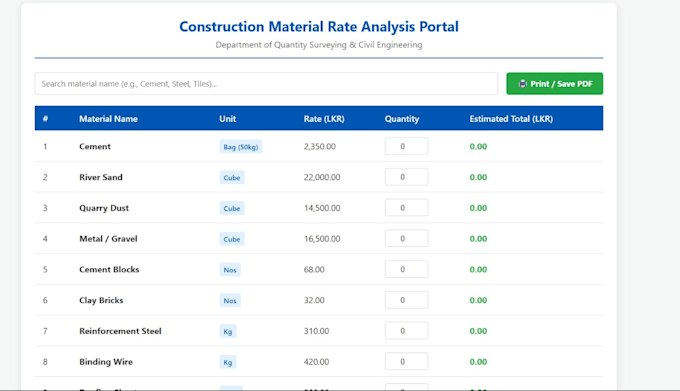
Task: Click the Cube unit badge for Metal / Gravel
Action: [232, 239]
